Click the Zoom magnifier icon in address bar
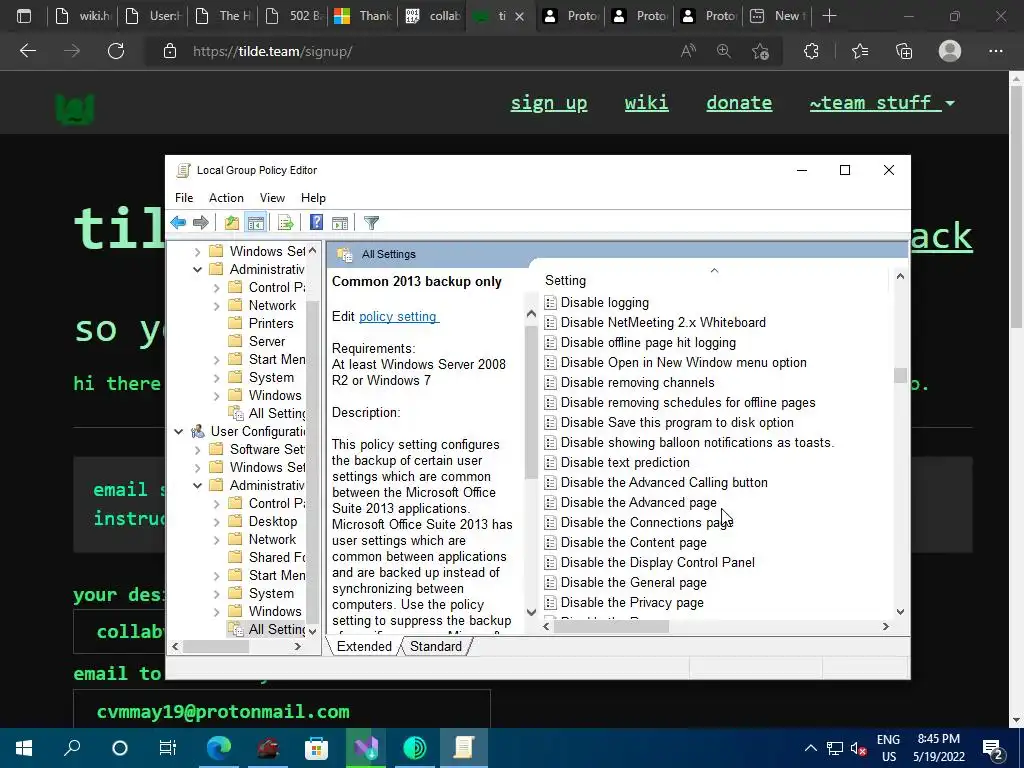 [724, 51]
